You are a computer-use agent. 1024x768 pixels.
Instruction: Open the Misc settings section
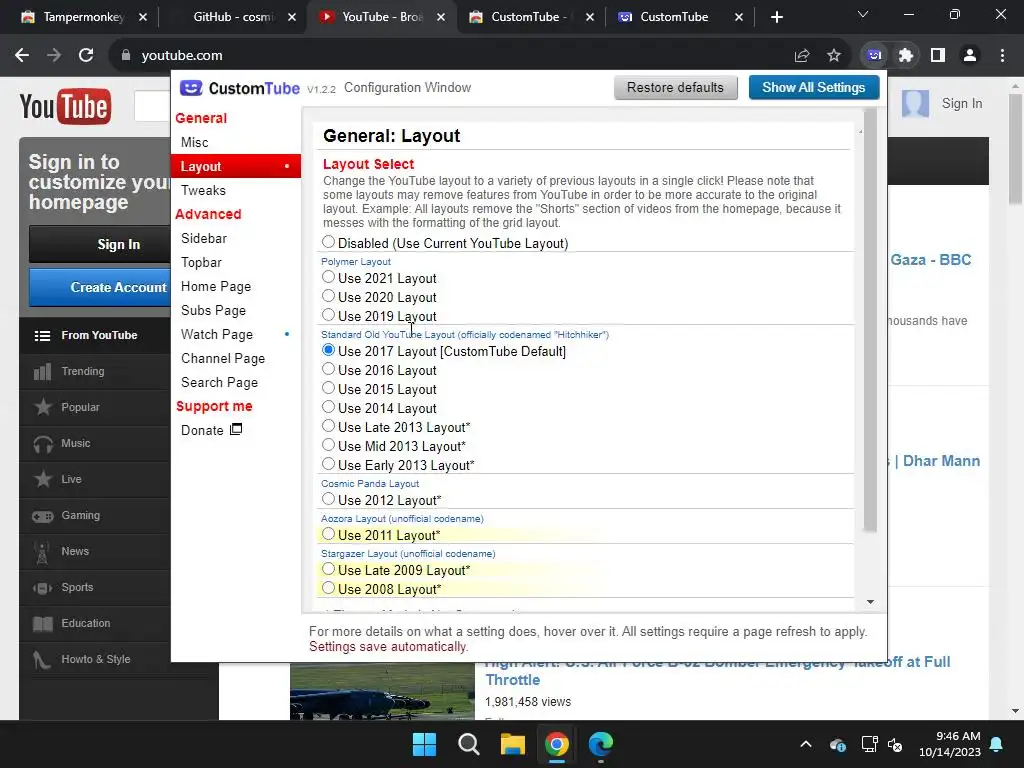[x=236, y=142]
